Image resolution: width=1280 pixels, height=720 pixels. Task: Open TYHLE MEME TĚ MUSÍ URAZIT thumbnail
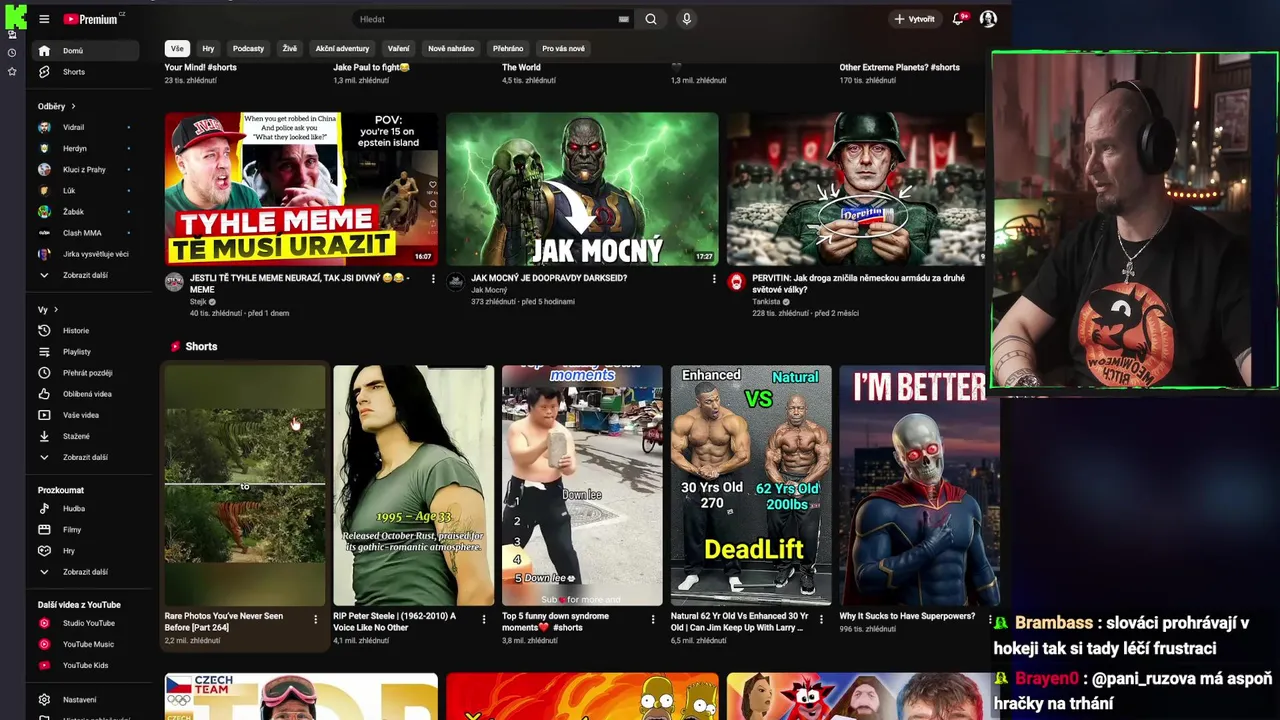click(x=301, y=188)
